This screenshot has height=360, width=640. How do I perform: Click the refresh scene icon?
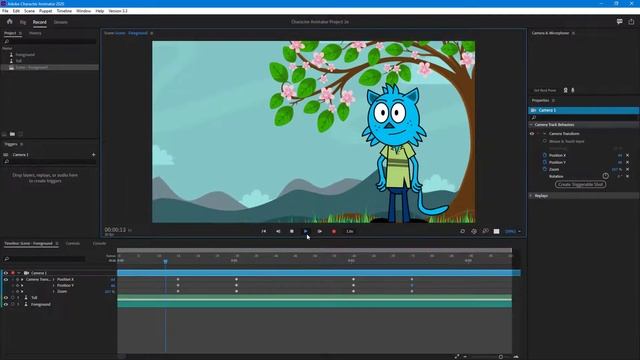pos(462,231)
